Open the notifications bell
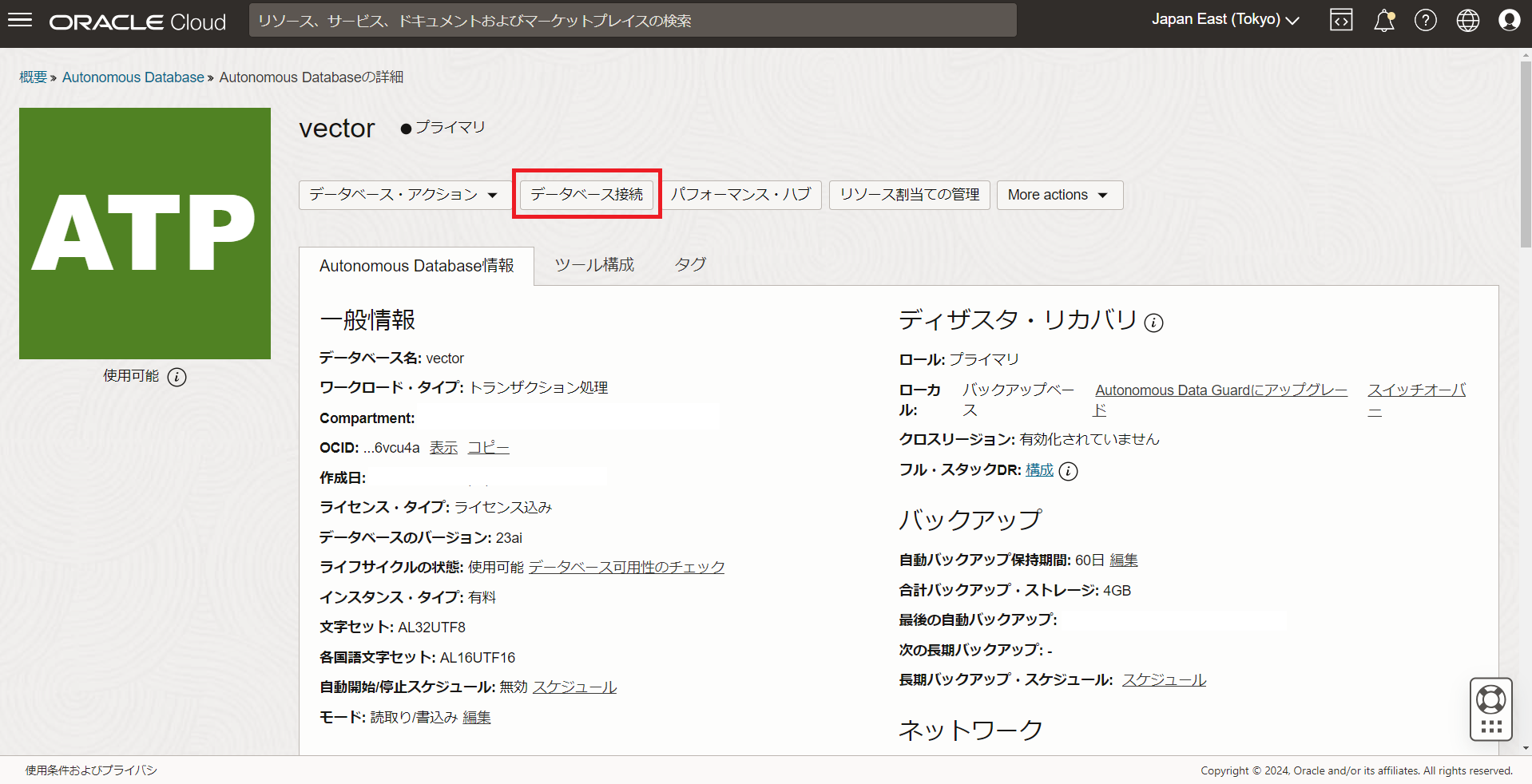The width and height of the screenshot is (1532, 784). (x=1383, y=20)
